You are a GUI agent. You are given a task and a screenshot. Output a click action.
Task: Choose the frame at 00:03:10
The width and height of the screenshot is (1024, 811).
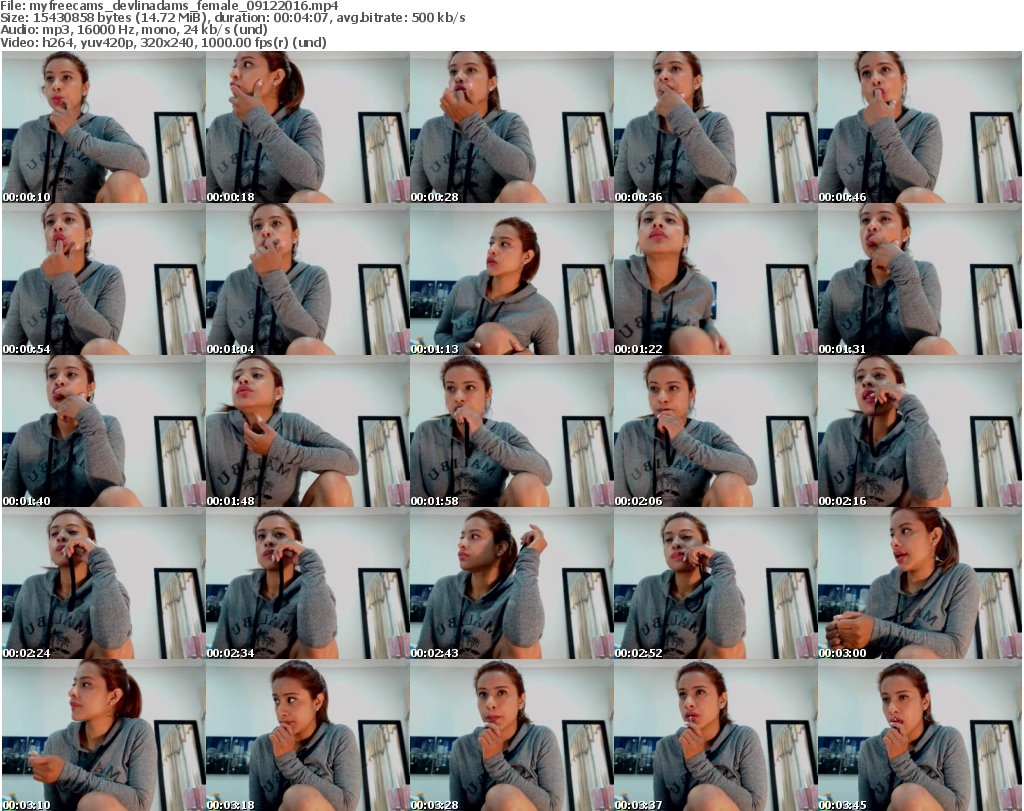[103, 735]
